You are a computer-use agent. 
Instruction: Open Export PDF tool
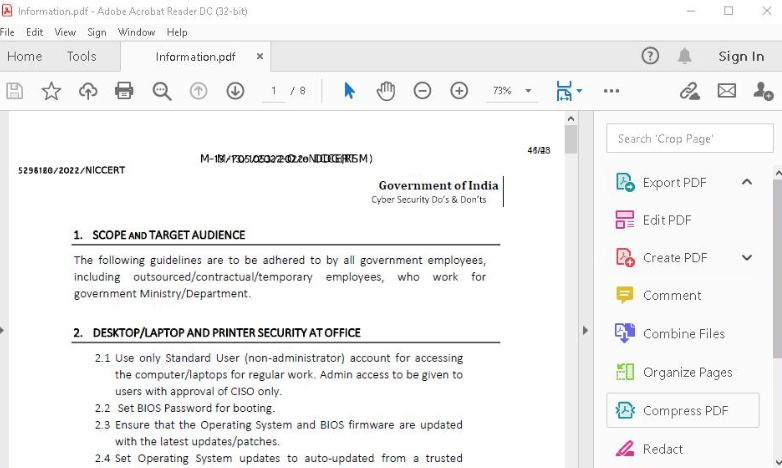[674, 183]
